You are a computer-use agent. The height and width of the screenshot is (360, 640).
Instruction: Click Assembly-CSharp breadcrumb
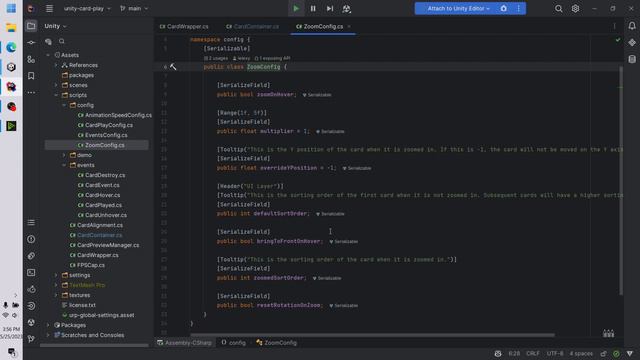(x=184, y=343)
